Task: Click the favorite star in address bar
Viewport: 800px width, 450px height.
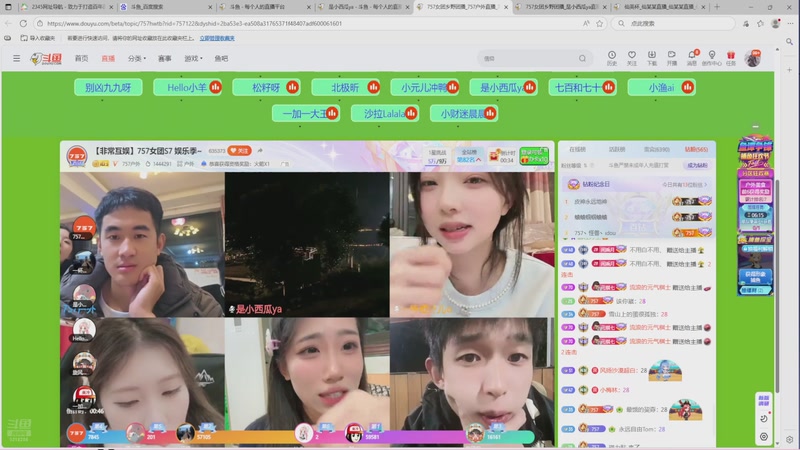Action: [x=599, y=23]
